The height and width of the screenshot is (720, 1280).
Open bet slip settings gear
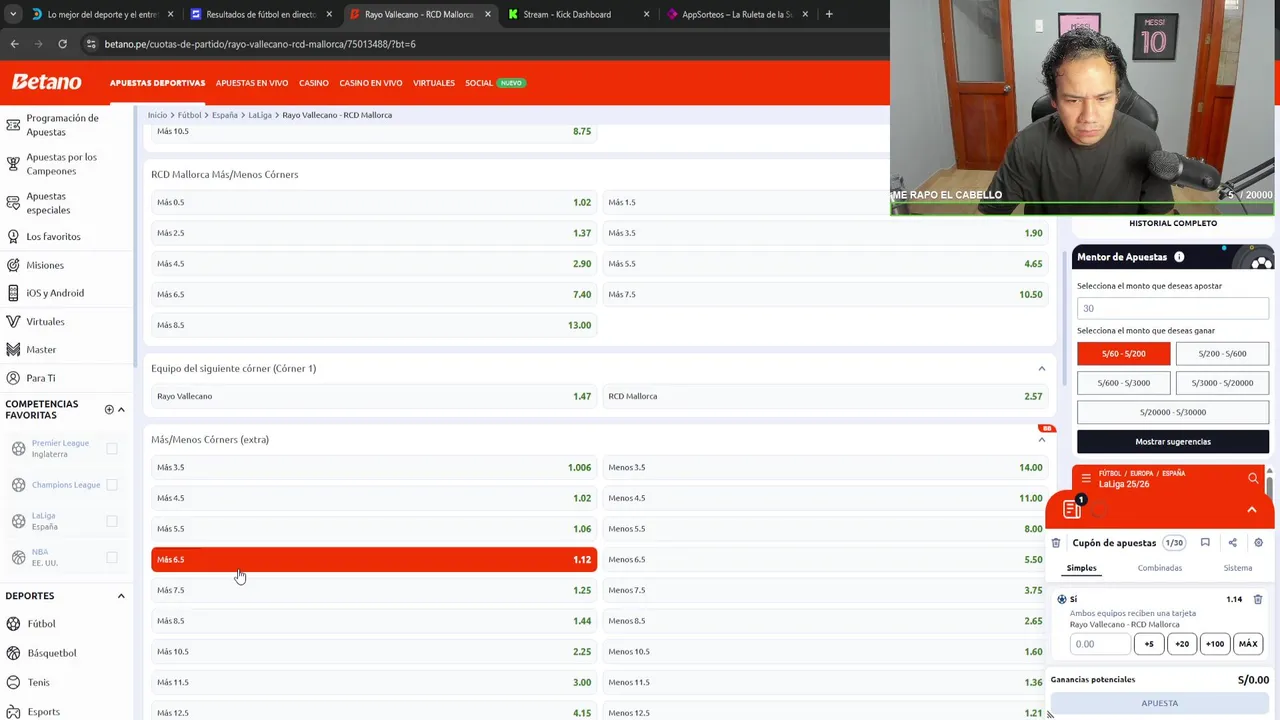(1258, 543)
